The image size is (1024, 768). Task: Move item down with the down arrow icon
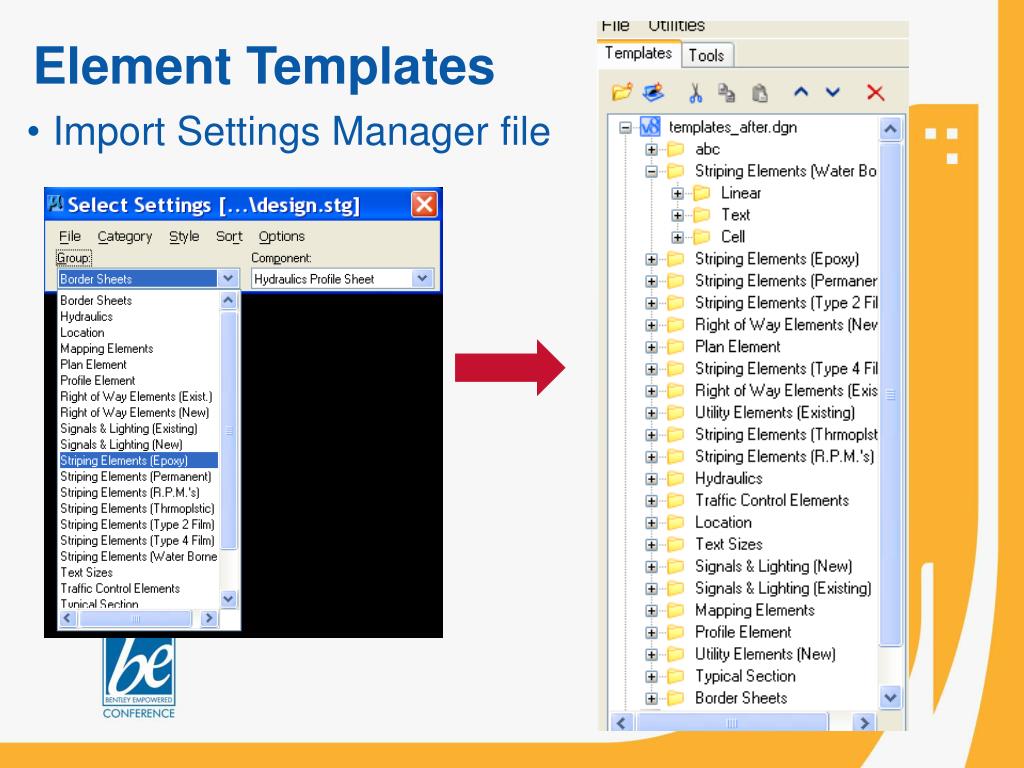point(833,92)
